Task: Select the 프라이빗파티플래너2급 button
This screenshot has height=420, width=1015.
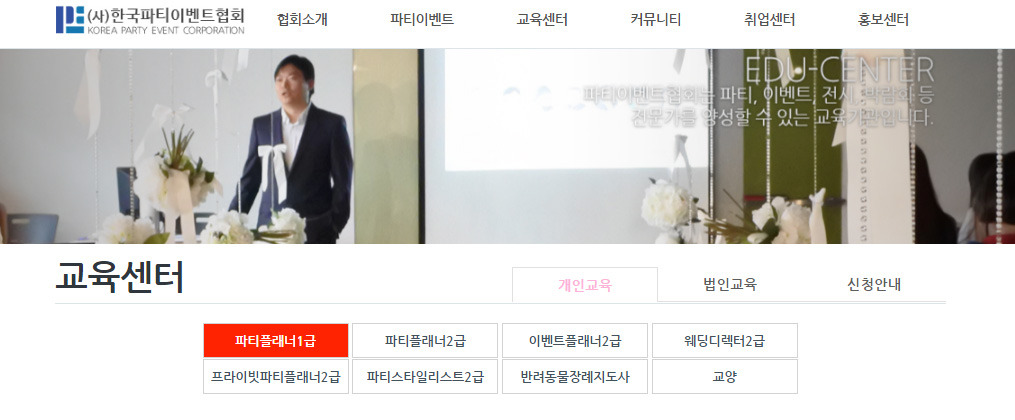Action: click(x=276, y=377)
